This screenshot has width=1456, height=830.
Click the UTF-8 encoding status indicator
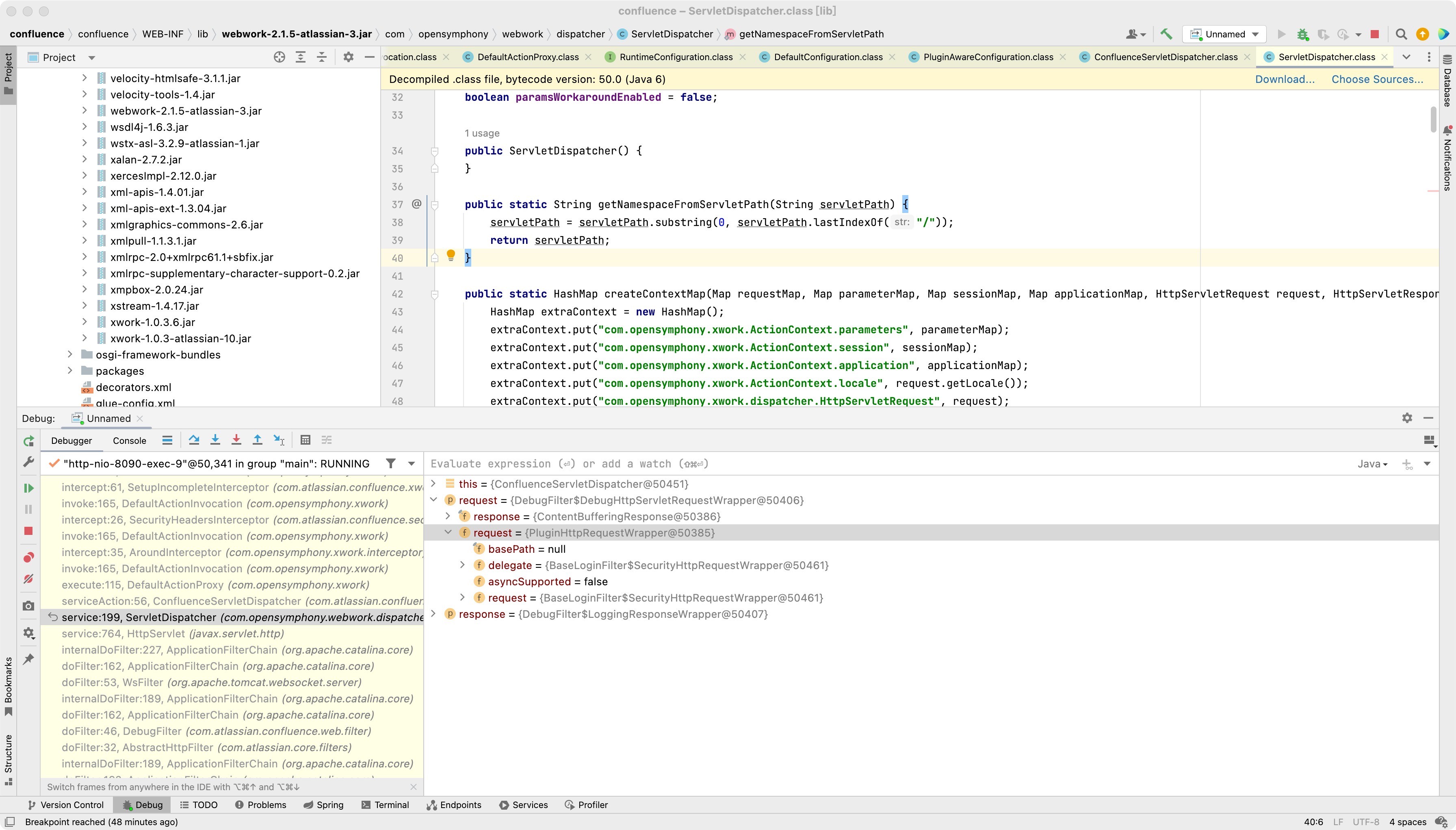(1365, 822)
